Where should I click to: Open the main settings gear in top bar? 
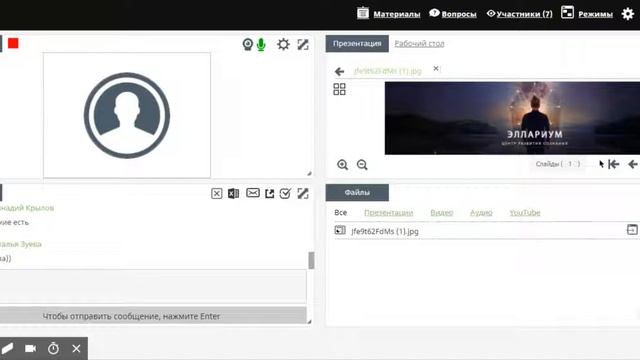(x=628, y=14)
